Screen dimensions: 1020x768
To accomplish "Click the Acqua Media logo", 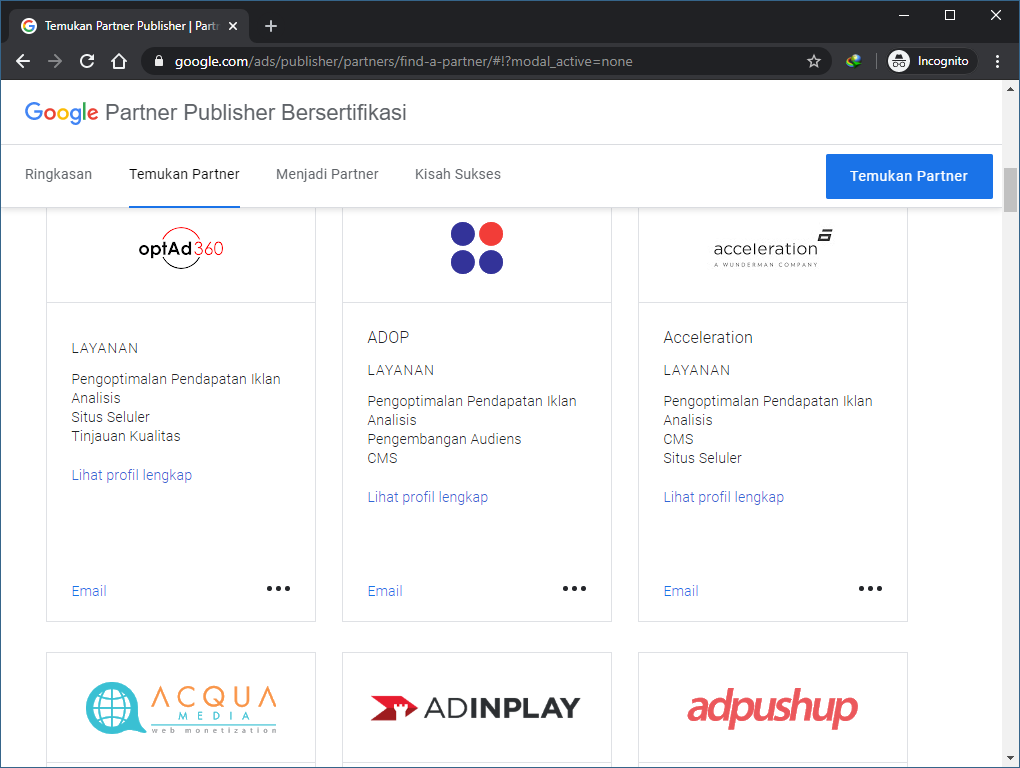I will tap(181, 708).
